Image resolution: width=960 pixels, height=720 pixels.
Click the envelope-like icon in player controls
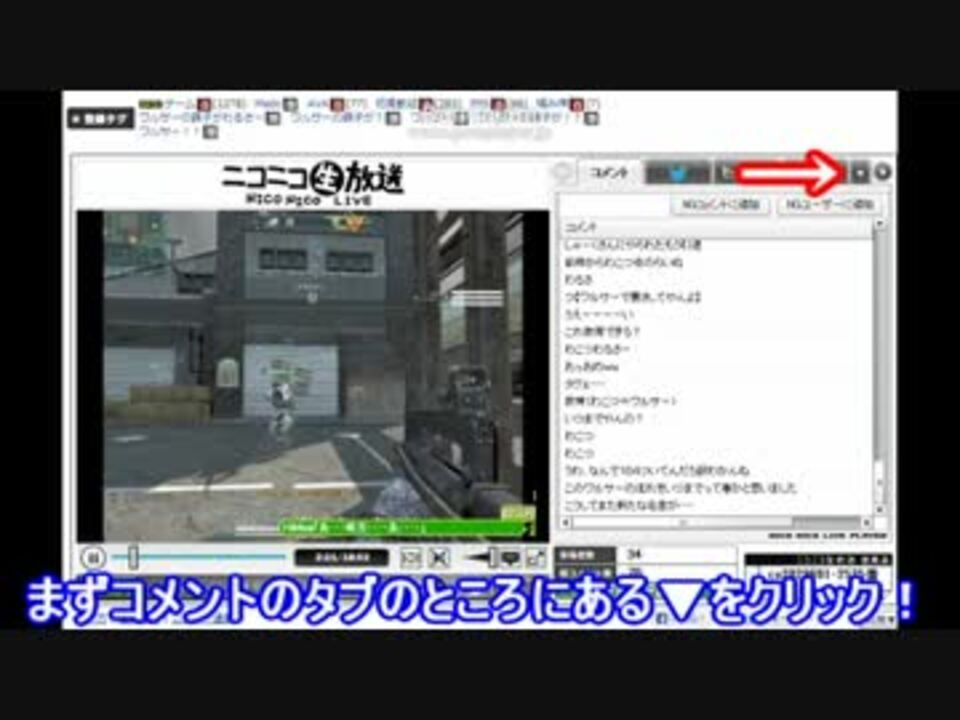coord(411,557)
